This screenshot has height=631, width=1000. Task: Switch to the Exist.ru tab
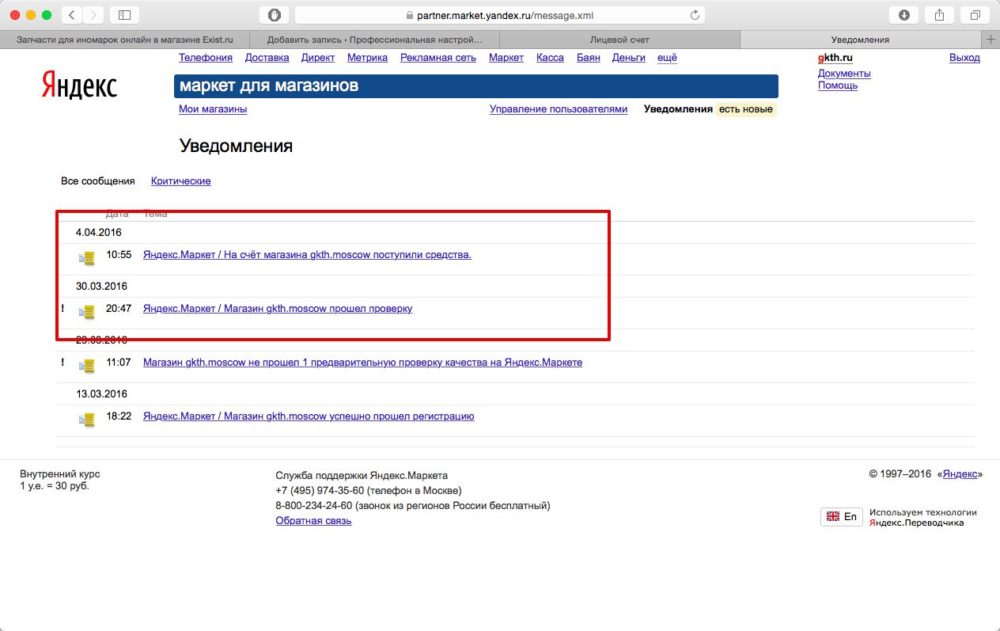(125, 40)
